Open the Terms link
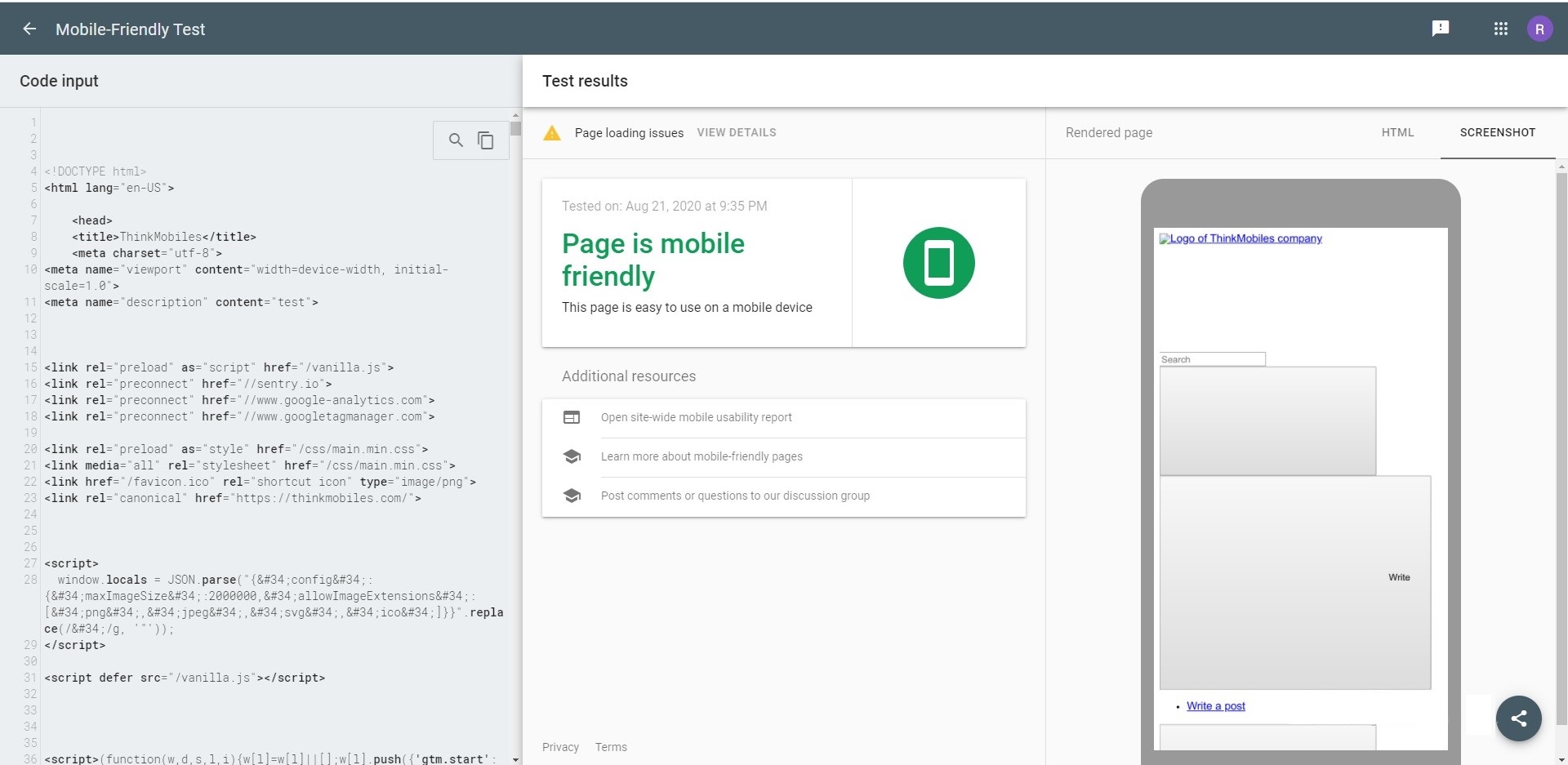Image resolution: width=1568 pixels, height=765 pixels. coord(611,747)
